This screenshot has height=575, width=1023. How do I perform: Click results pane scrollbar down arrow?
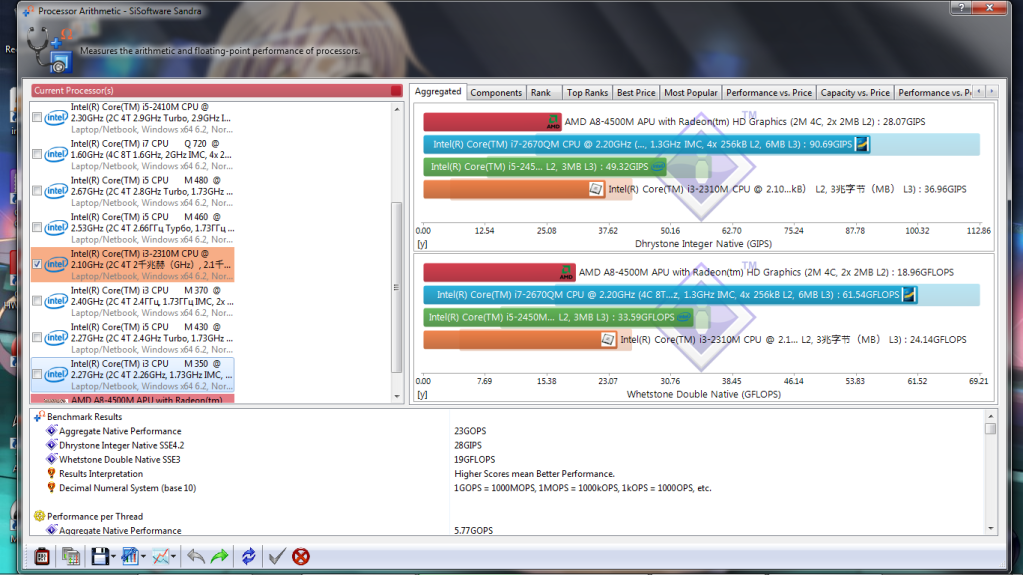pyautogui.click(x=990, y=529)
